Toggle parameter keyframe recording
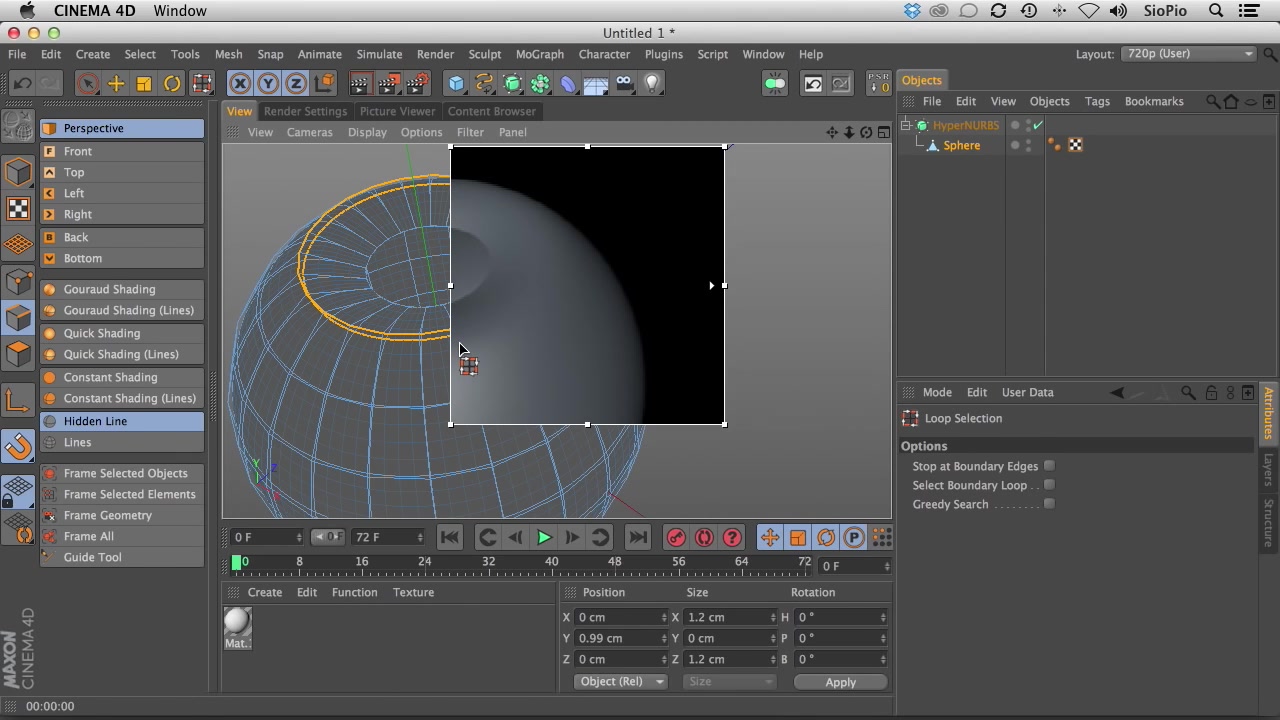Screen dimensions: 1280x720 click(x=854, y=538)
